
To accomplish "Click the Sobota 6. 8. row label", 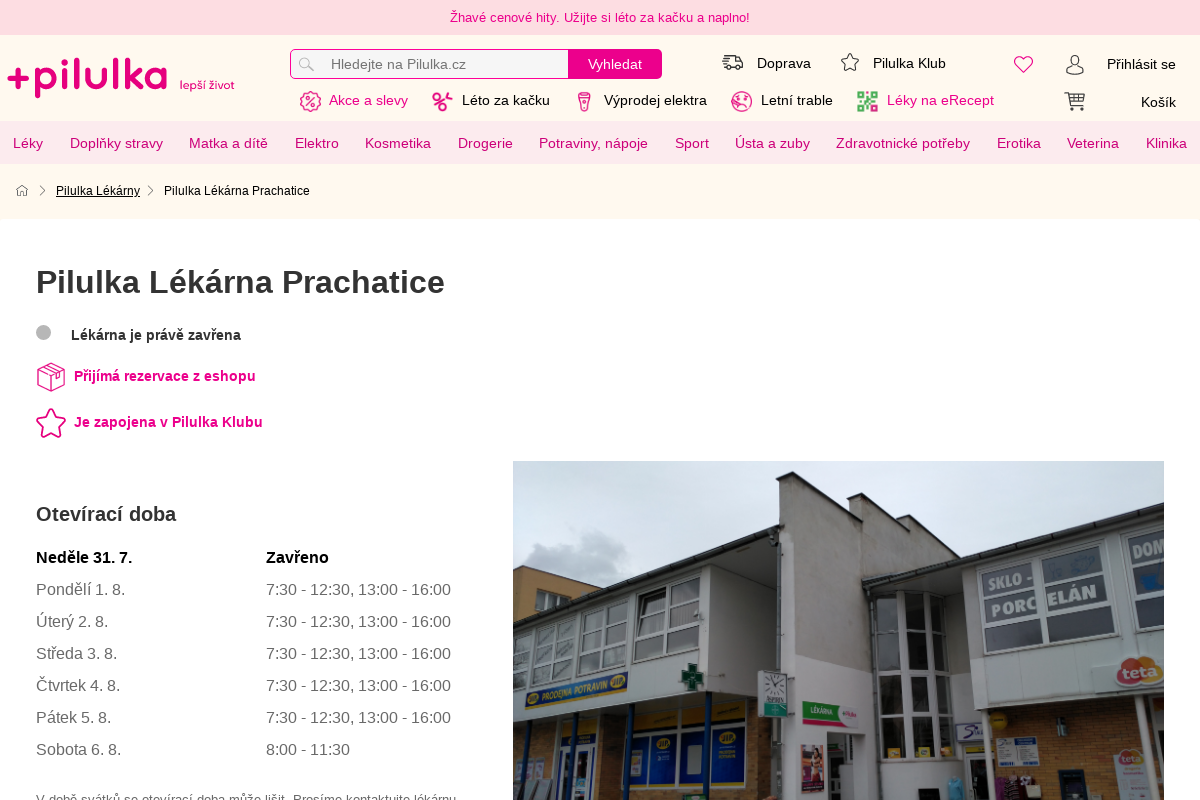I will point(78,749).
